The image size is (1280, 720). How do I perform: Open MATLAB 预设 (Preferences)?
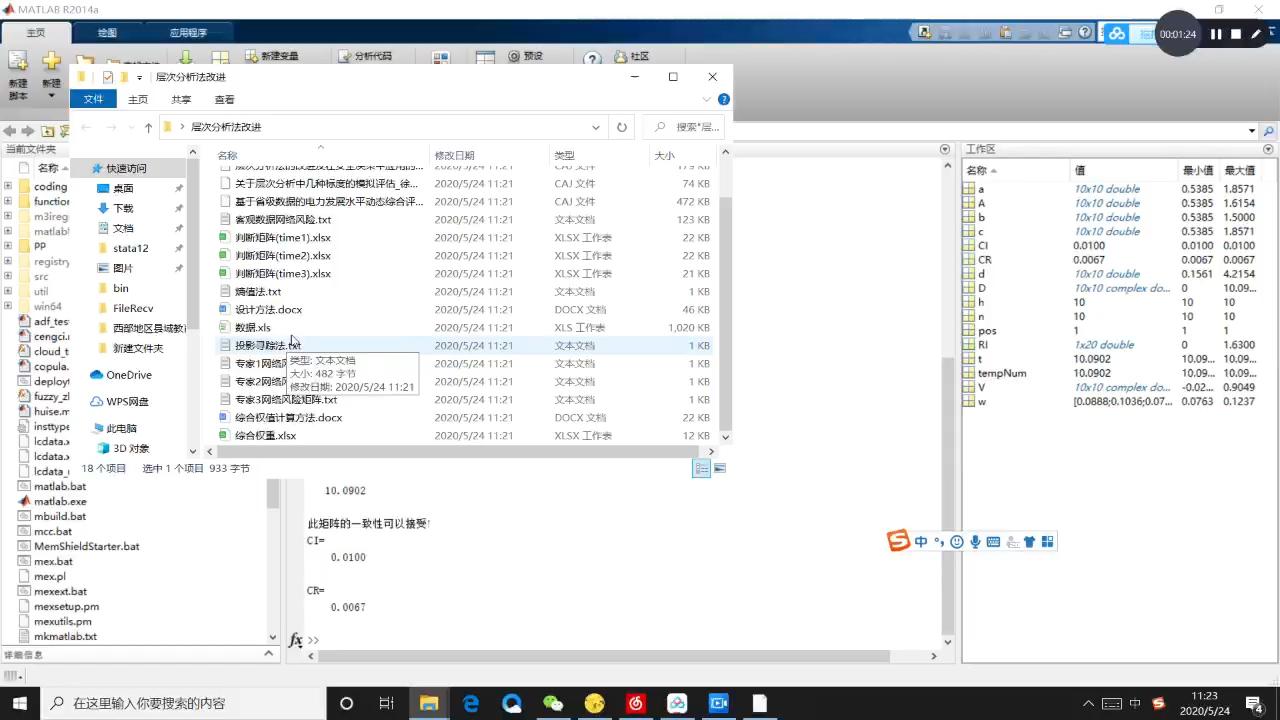[x=525, y=56]
